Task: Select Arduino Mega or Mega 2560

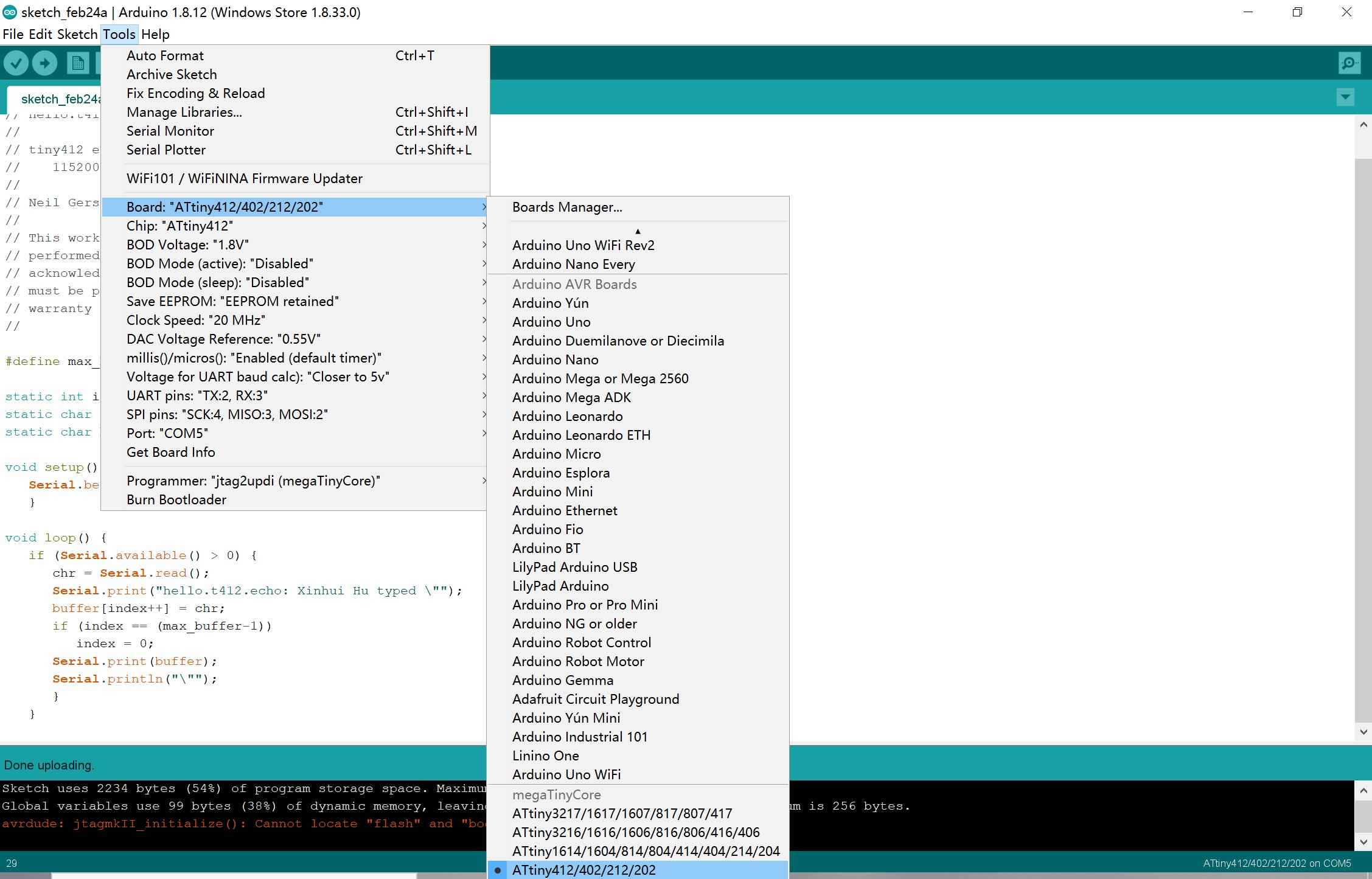Action: click(x=638, y=378)
